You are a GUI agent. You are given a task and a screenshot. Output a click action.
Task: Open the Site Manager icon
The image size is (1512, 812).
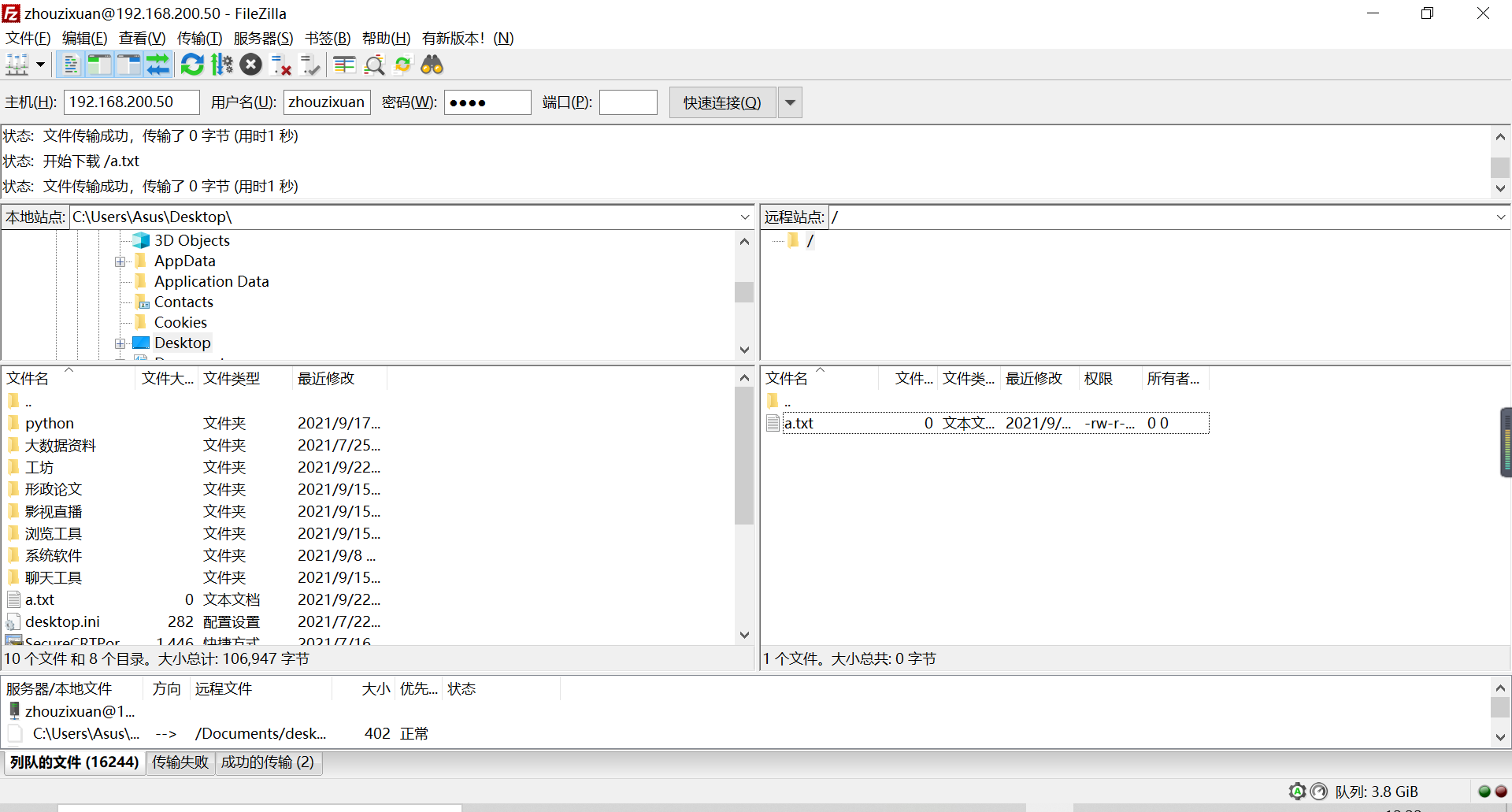[x=17, y=65]
